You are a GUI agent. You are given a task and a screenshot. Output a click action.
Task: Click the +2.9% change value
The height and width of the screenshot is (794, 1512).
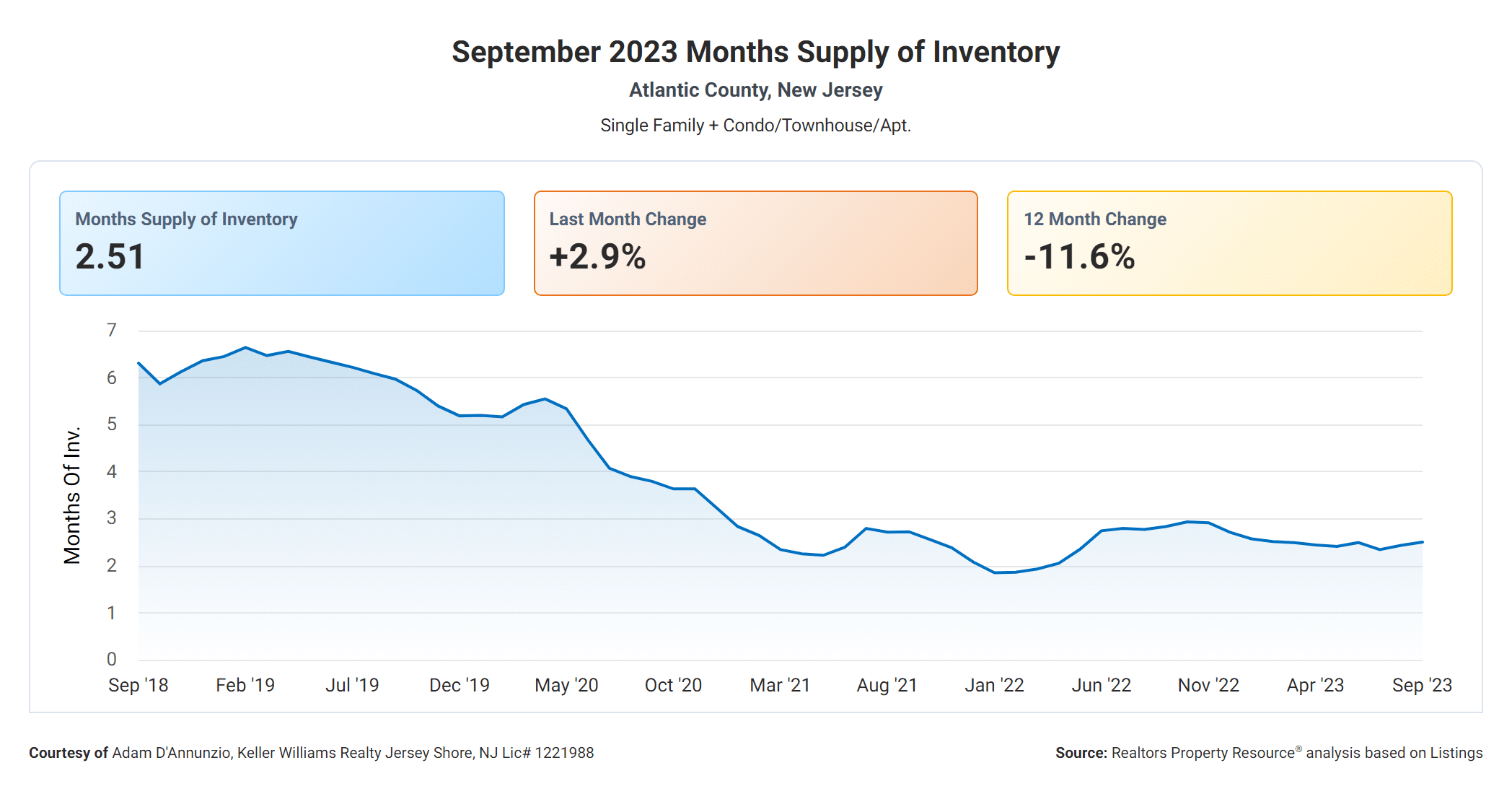pos(597,257)
